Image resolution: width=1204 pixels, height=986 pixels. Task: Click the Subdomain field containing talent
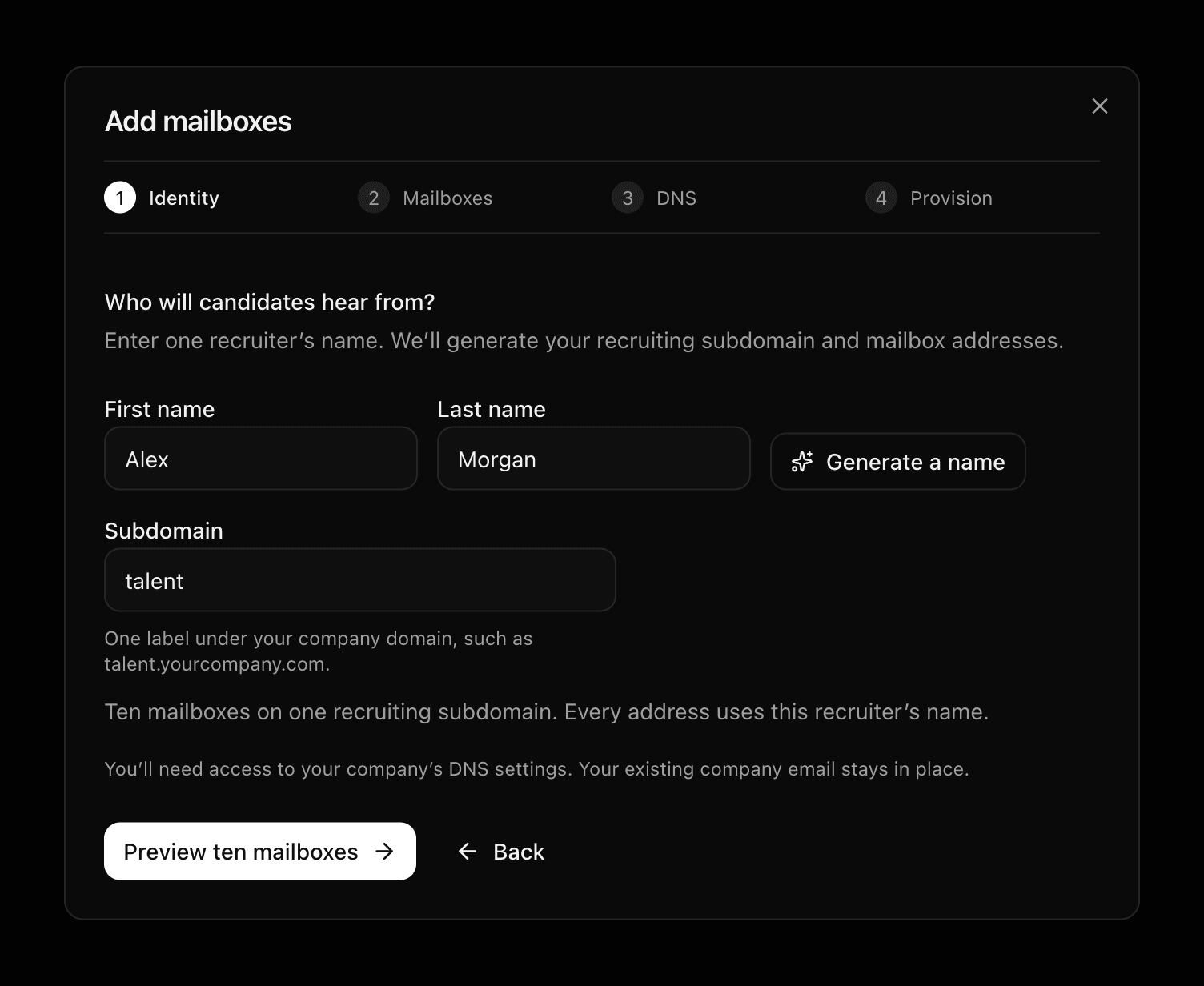point(360,580)
